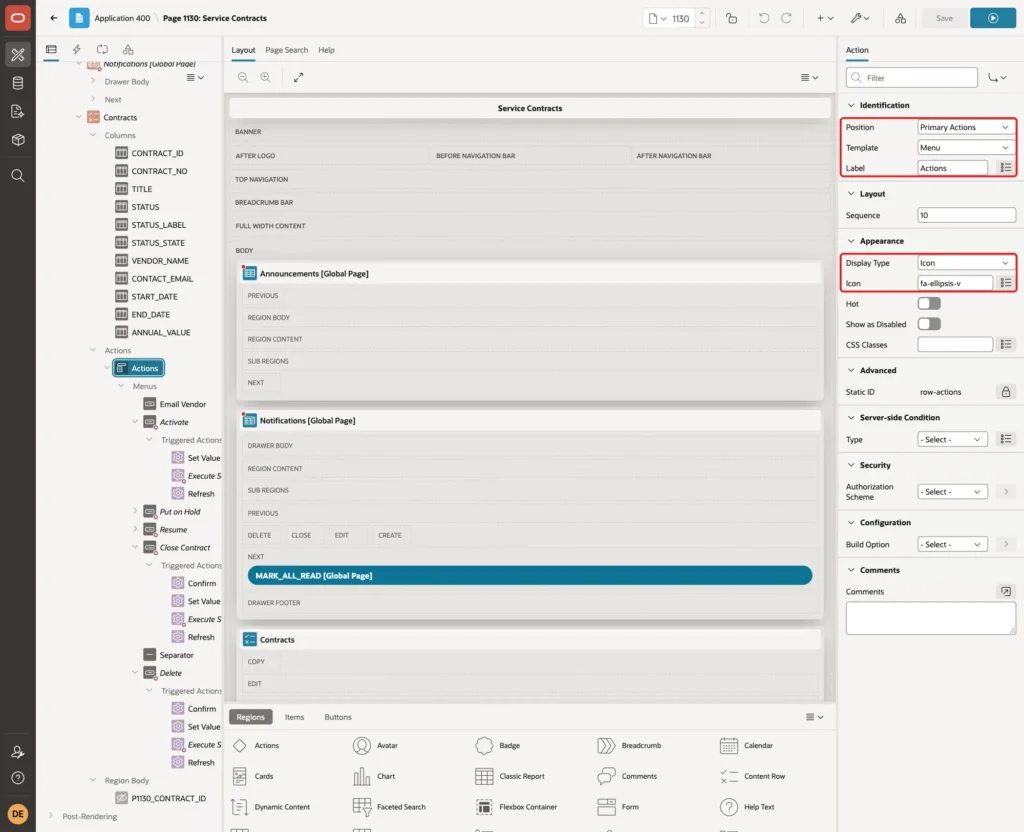This screenshot has width=1024, height=832.
Task: Open SQL Workshop database icon in sidebar
Action: (18, 83)
